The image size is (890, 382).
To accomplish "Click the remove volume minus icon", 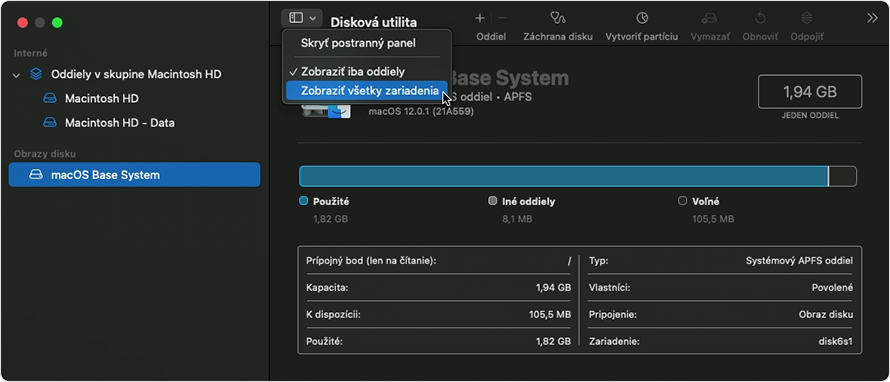I will point(502,18).
